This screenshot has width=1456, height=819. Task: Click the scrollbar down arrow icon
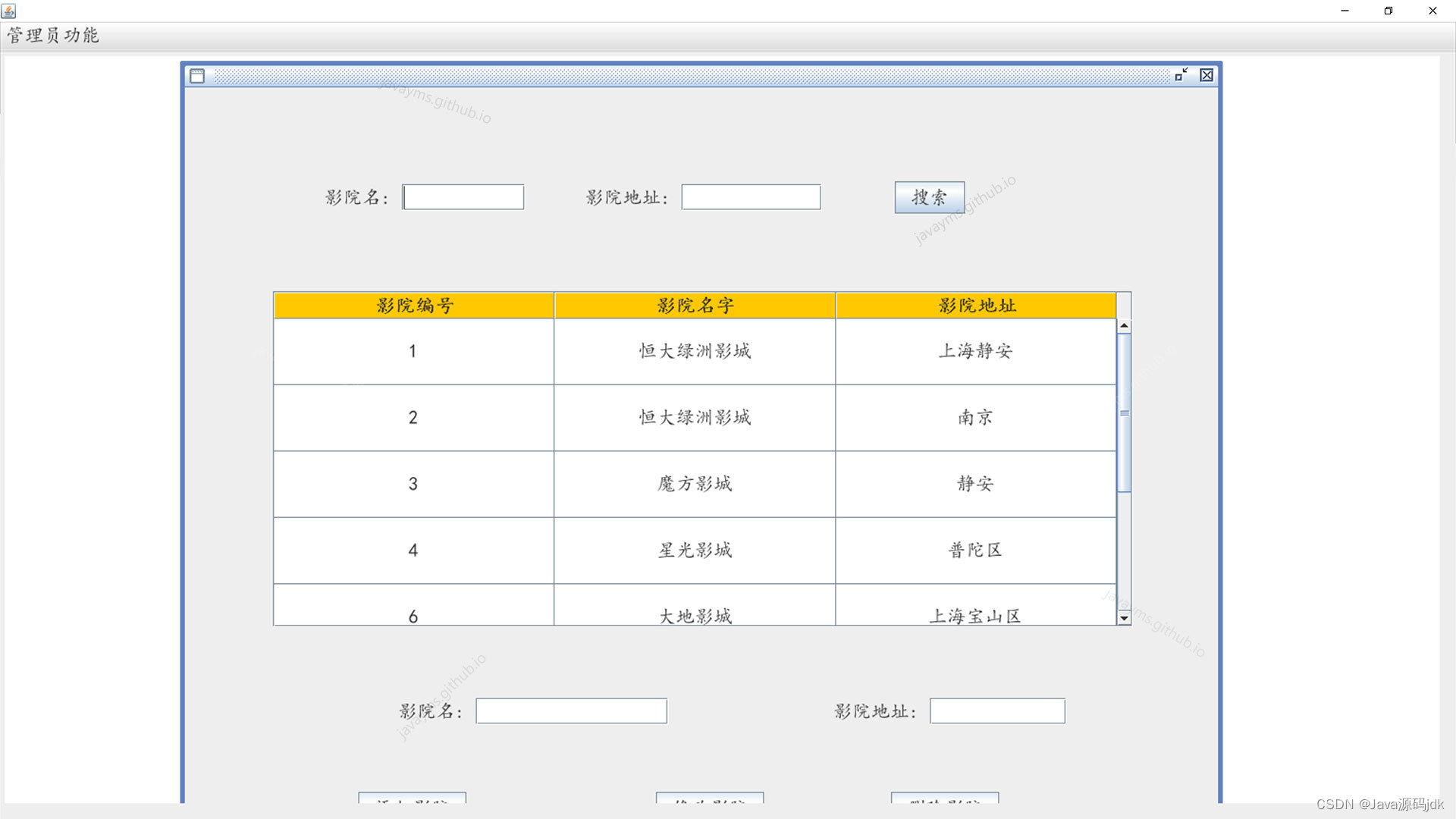[x=1123, y=618]
